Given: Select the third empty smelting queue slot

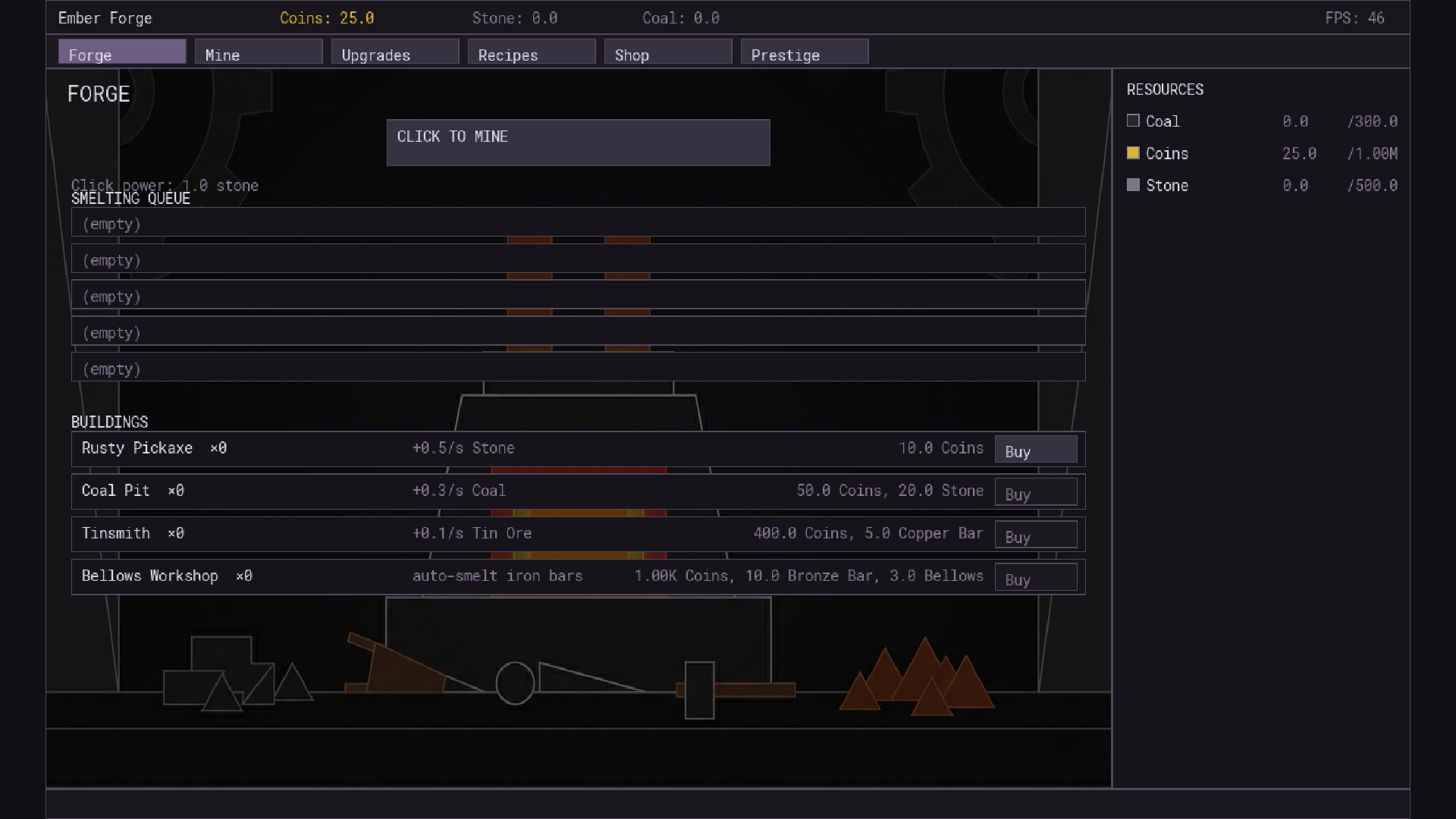Looking at the screenshot, I should coord(578,295).
